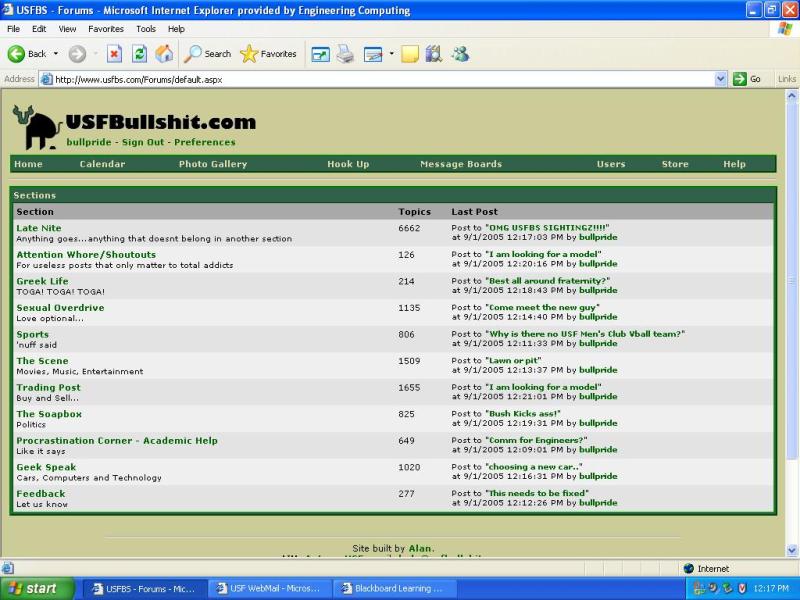Open Procrastination Corner - Academic Help section

click(x=117, y=440)
